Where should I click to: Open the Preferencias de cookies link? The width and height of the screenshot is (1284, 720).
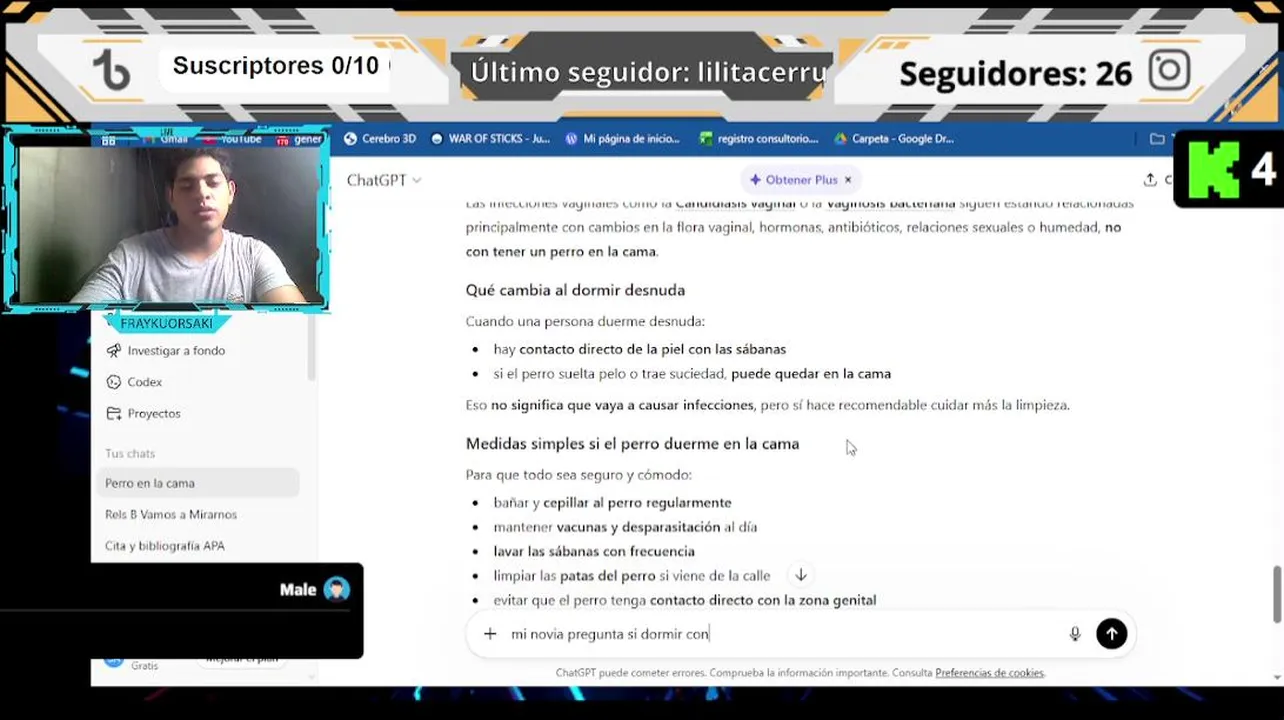[x=989, y=673]
